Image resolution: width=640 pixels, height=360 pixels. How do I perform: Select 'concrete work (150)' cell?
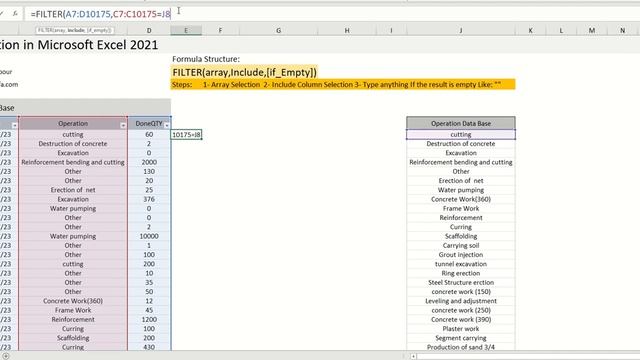(461, 291)
